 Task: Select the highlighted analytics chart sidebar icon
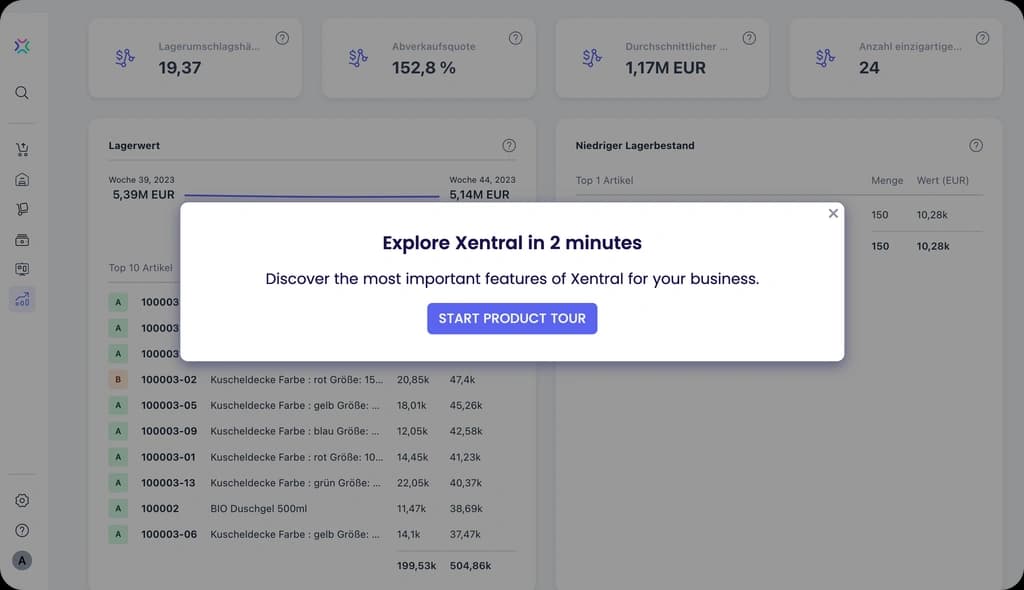point(22,299)
